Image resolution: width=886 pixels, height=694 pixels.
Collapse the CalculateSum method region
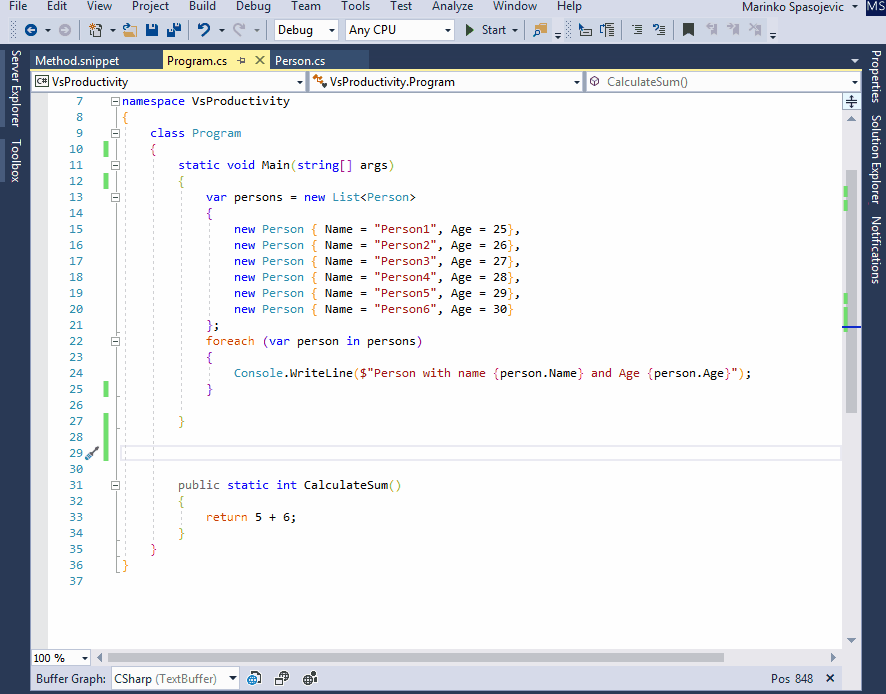click(x=115, y=485)
